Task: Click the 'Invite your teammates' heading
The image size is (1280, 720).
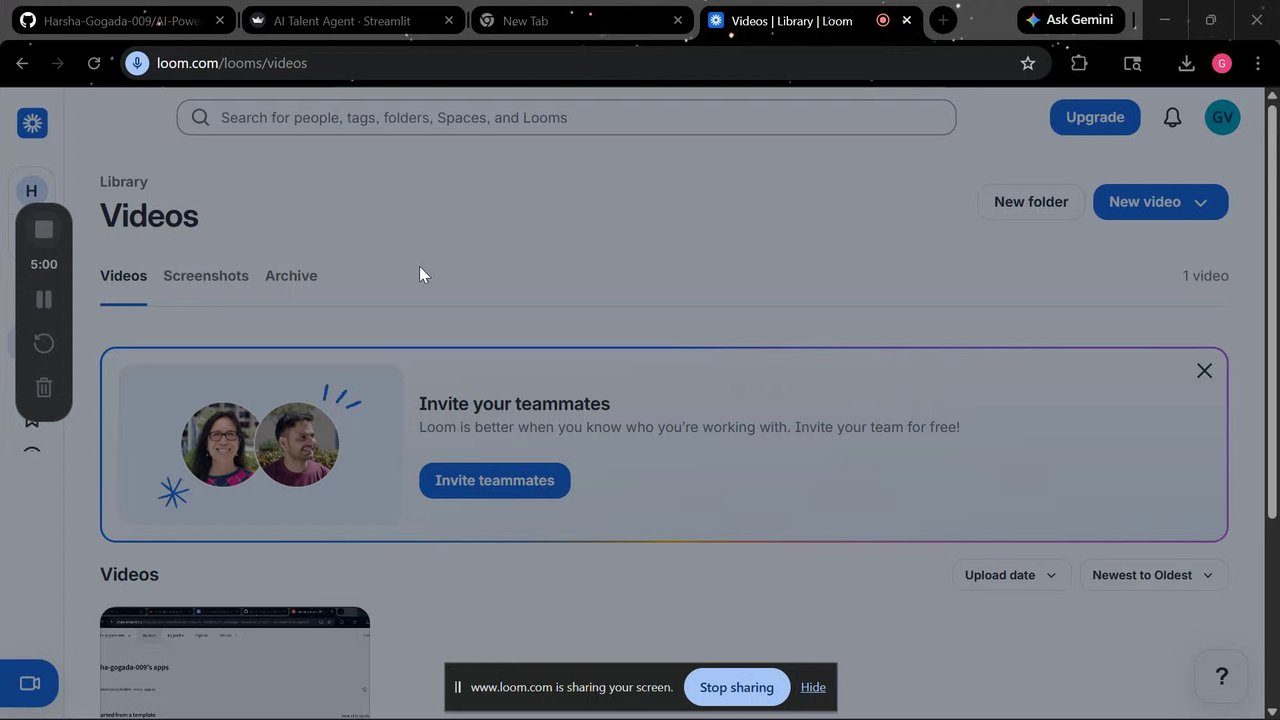Action: pos(514,404)
